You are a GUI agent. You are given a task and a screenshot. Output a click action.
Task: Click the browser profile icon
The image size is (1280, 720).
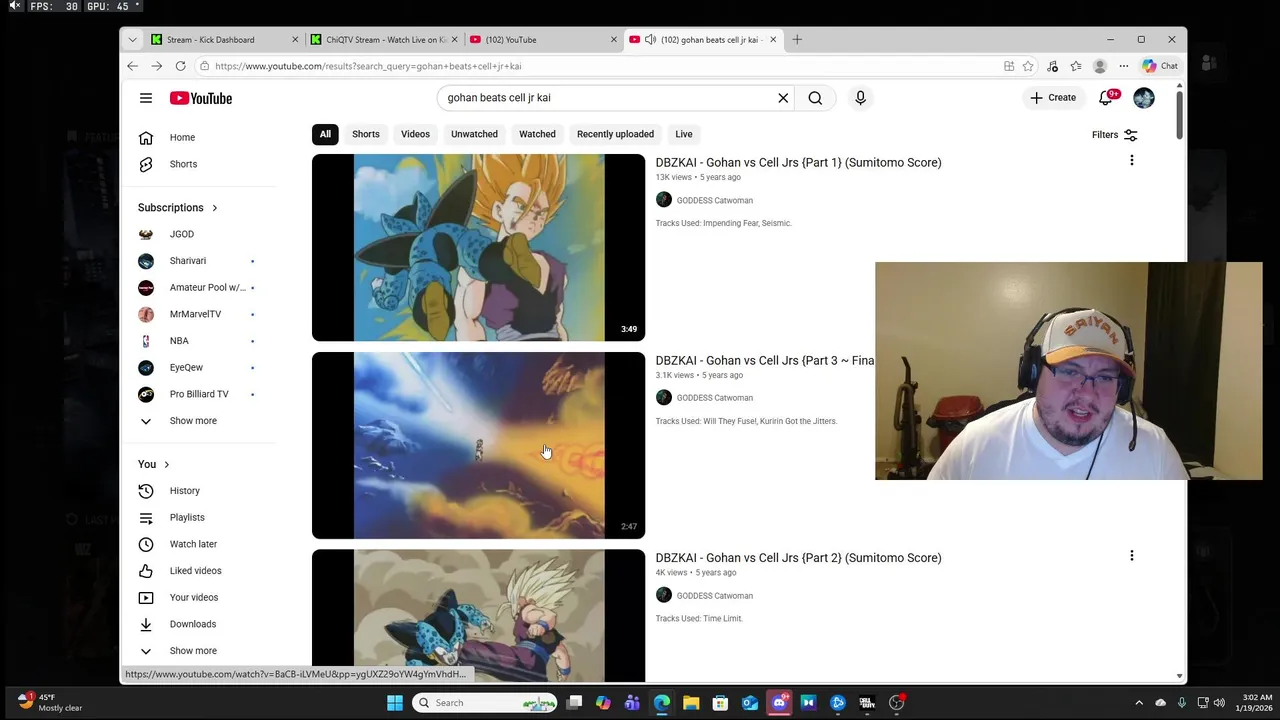[1100, 66]
